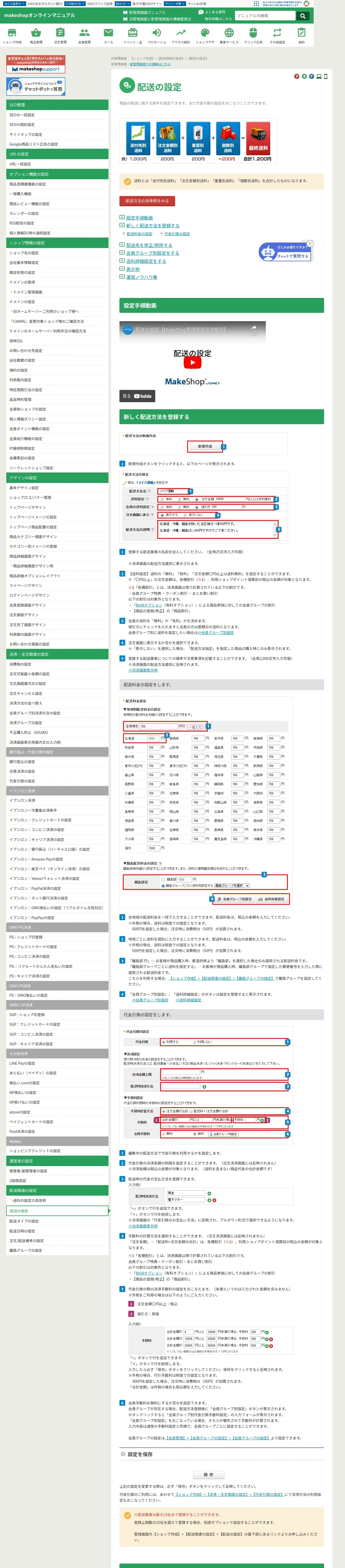Select 商品レビュー機能の設定 in sidebar
The image size is (345, 1568).
(x=57, y=204)
